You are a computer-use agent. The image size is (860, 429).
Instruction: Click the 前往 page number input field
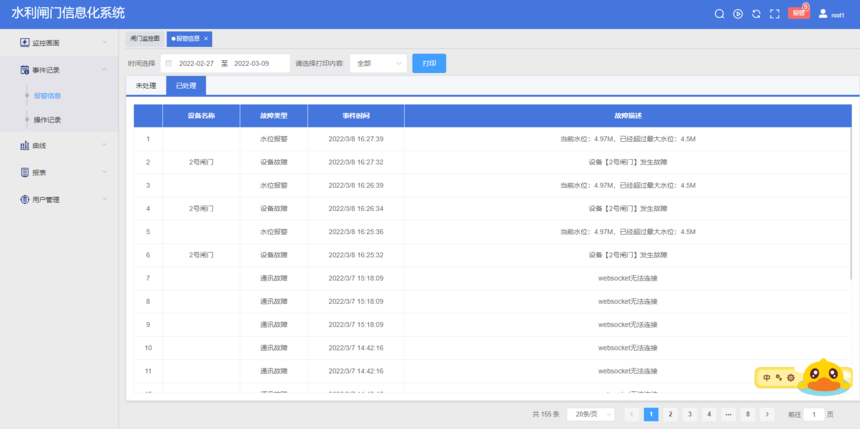tap(814, 414)
